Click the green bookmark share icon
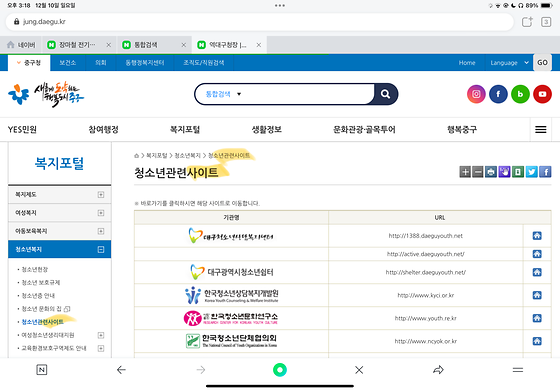 point(518,172)
